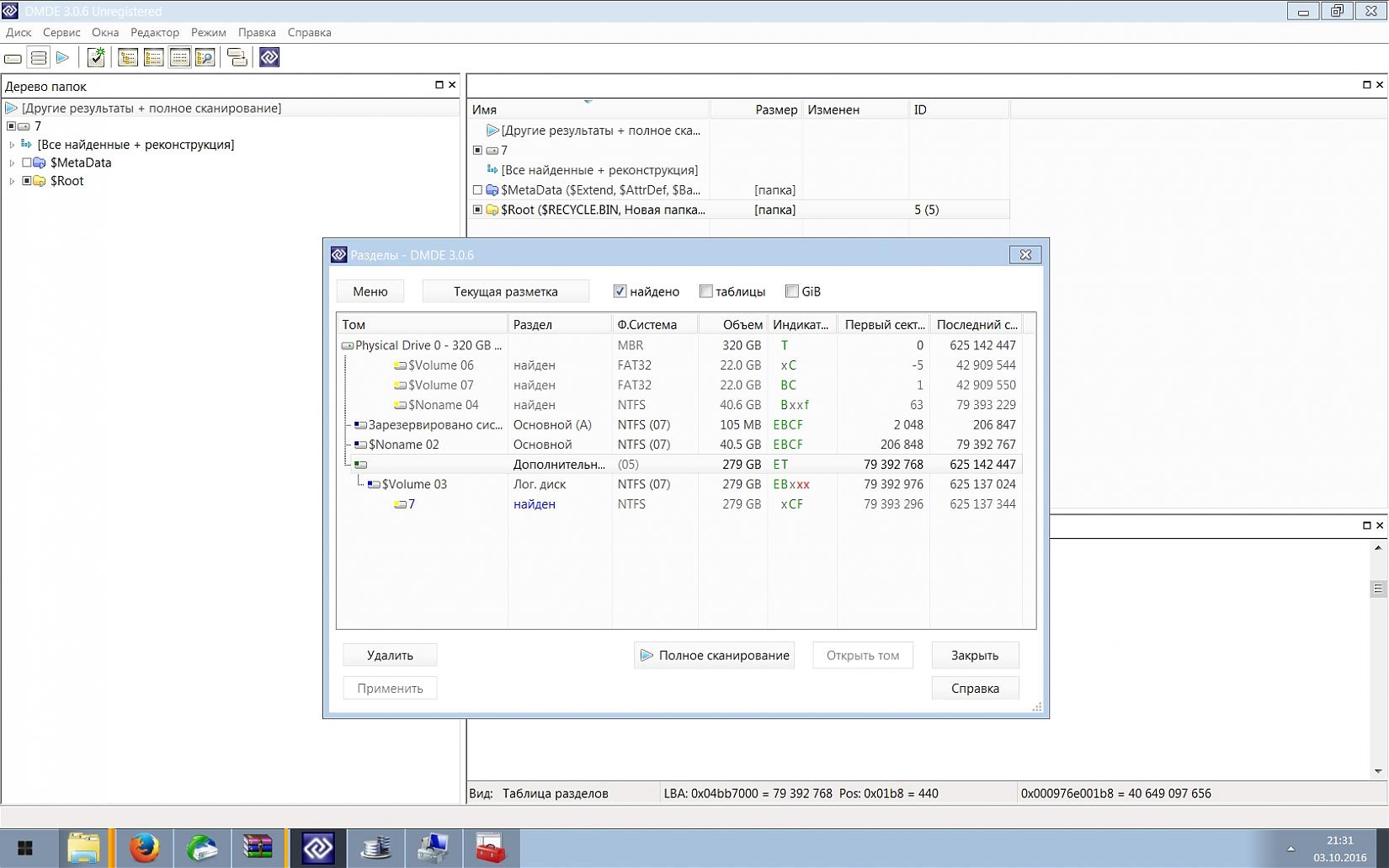Enable the "таблицы" checkbox
This screenshot has width=1389, height=868.
click(706, 291)
